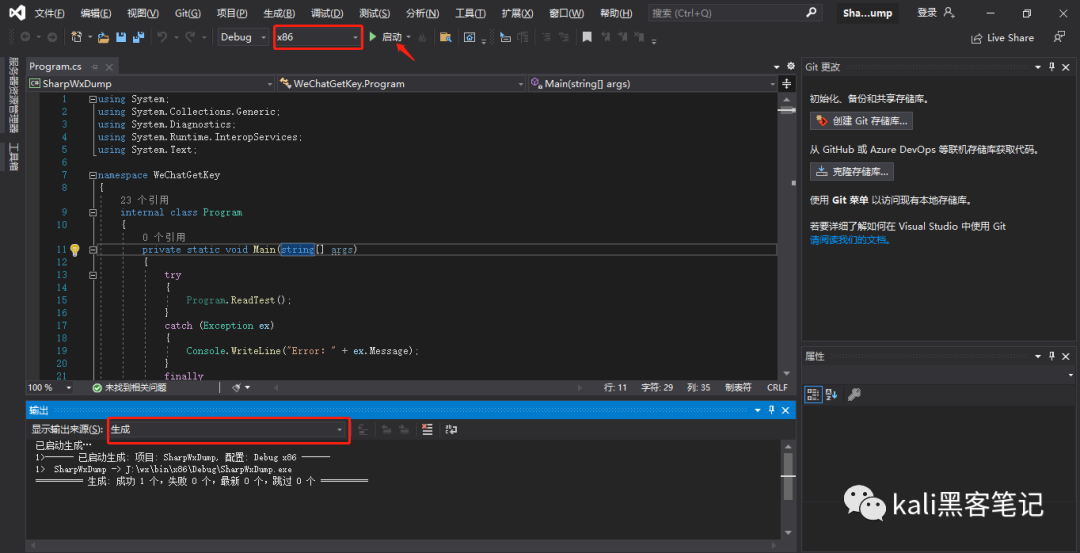Viewport: 1080px width, 553px height.
Task: Open the x86 platform dropdown
Action: 318,37
